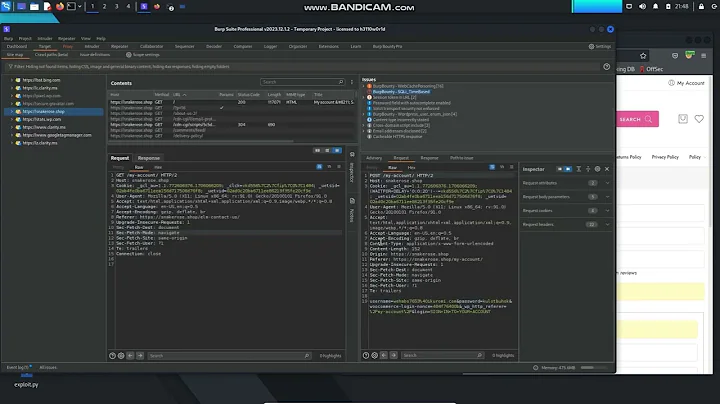Click Inspector expand-all sections icon
The image size is (720, 404).
(579, 169)
